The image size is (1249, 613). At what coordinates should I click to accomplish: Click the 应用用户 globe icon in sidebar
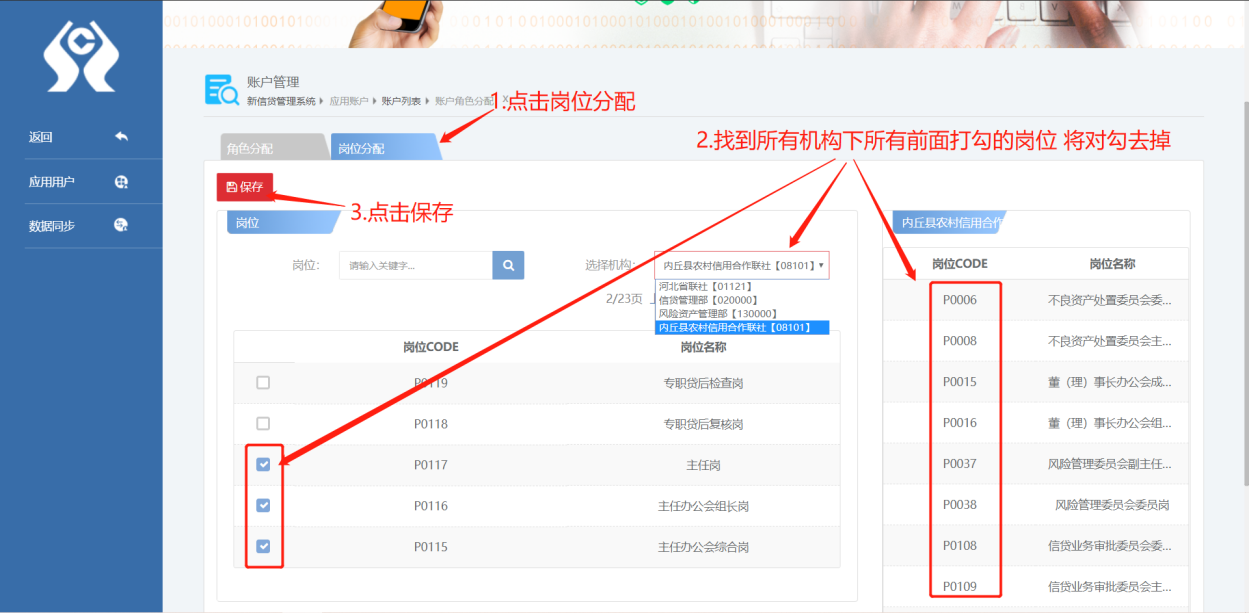coord(121,181)
